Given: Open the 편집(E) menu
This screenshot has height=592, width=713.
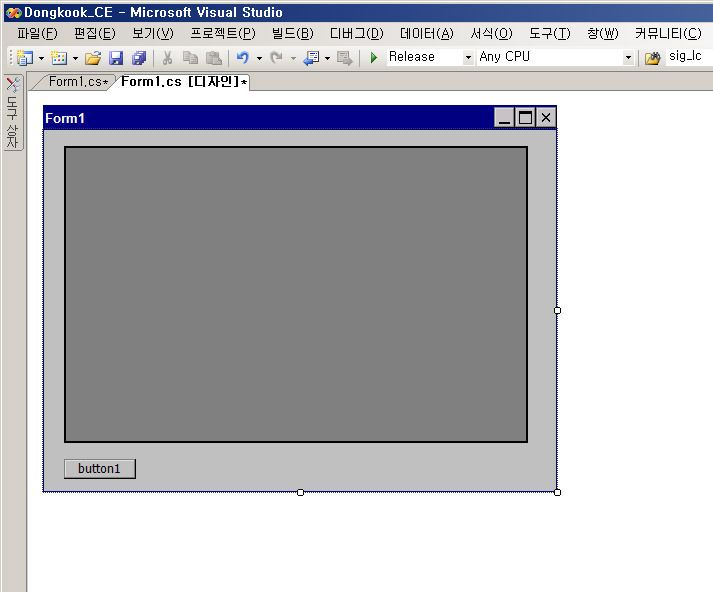Looking at the screenshot, I should tap(95, 34).
